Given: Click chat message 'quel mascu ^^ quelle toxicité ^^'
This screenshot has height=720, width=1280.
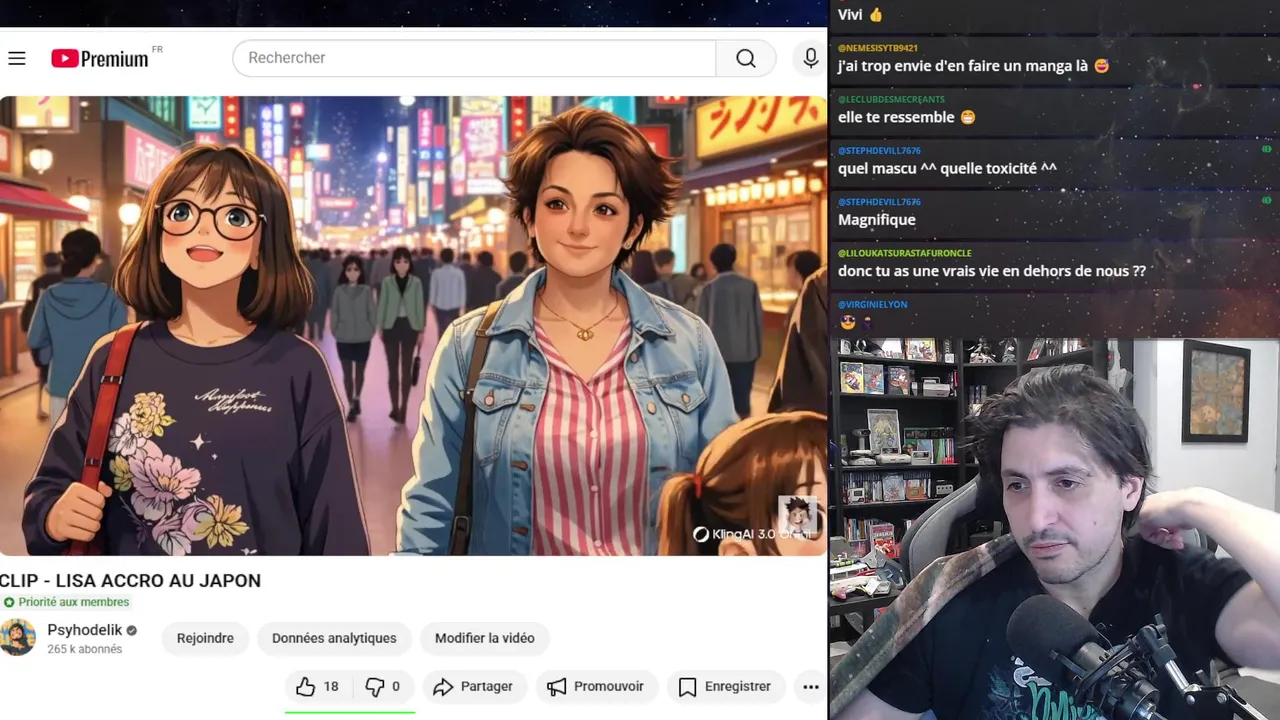Looking at the screenshot, I should coord(947,168).
